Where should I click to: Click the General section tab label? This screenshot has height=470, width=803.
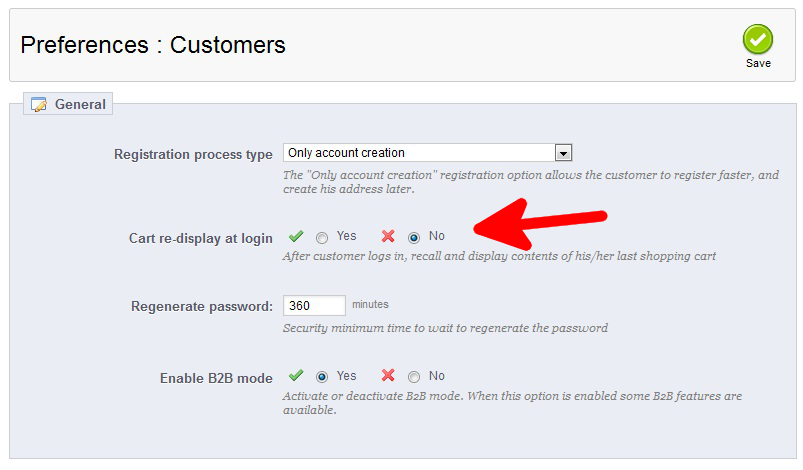pyautogui.click(x=80, y=104)
